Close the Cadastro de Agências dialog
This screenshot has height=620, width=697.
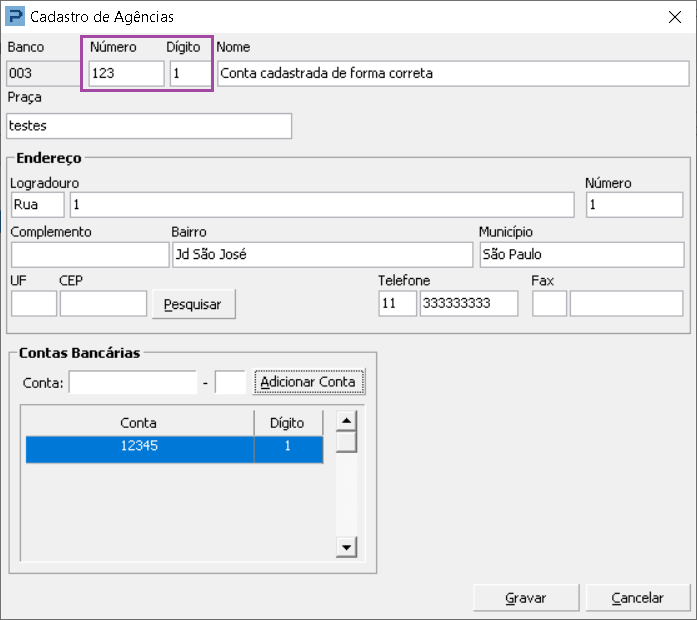point(675,17)
